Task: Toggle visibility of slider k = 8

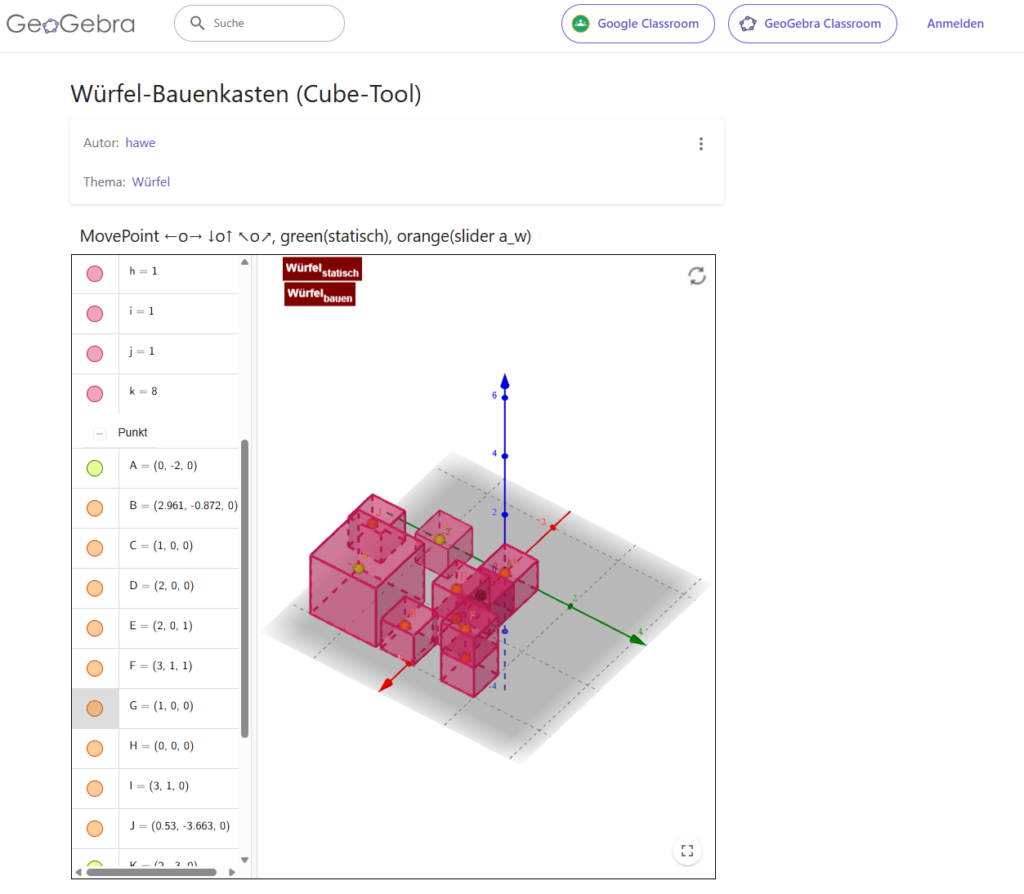Action: click(x=95, y=393)
